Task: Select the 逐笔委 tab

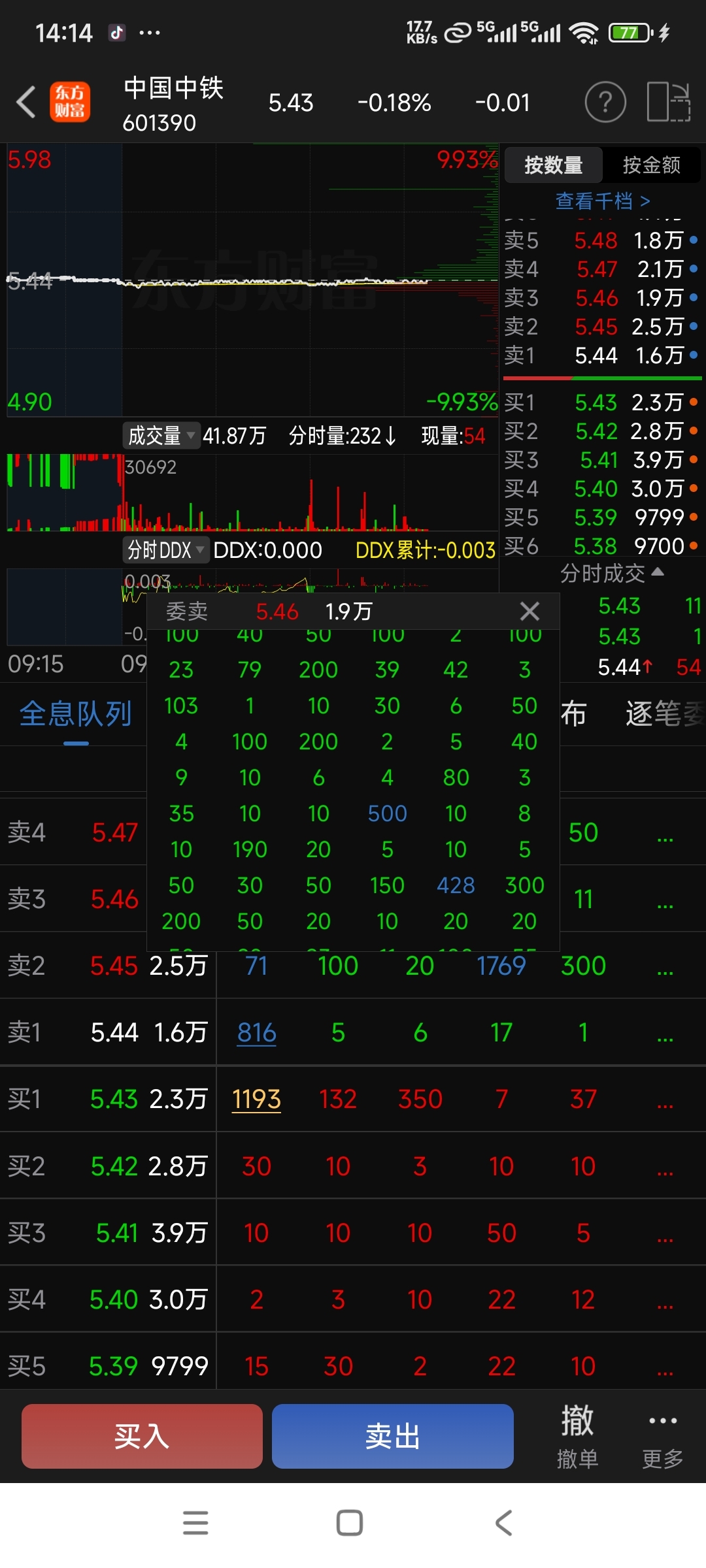Action: tap(665, 714)
